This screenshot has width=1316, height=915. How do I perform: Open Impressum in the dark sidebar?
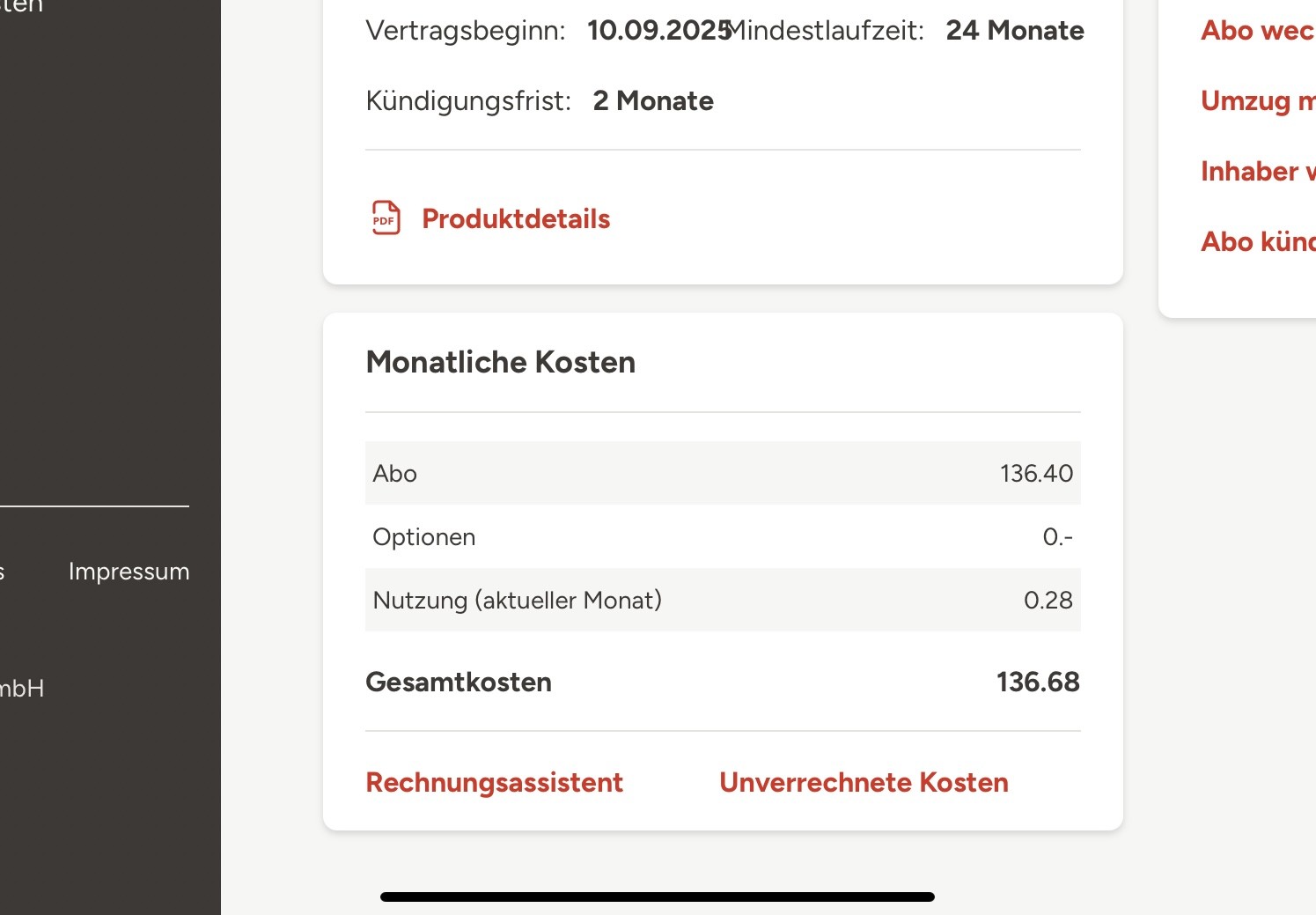[129, 572]
